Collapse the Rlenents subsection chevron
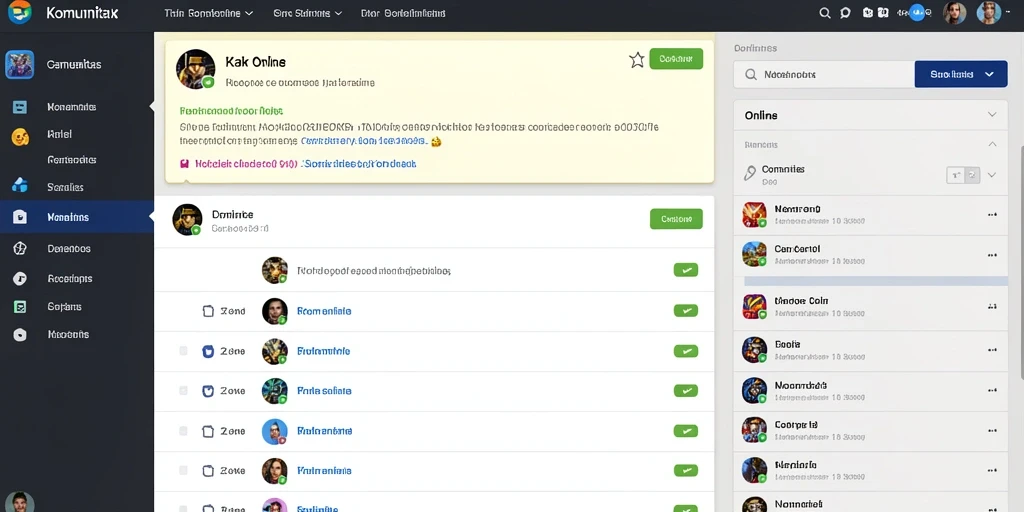The width and height of the screenshot is (1024, 512). [992, 144]
